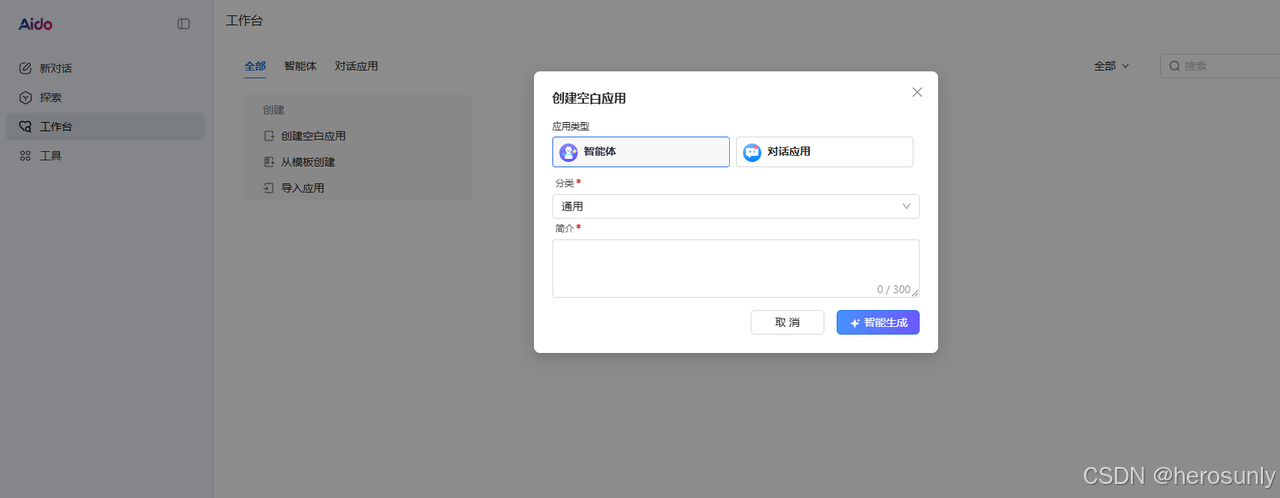Click into the 简介 text area

[735, 266]
